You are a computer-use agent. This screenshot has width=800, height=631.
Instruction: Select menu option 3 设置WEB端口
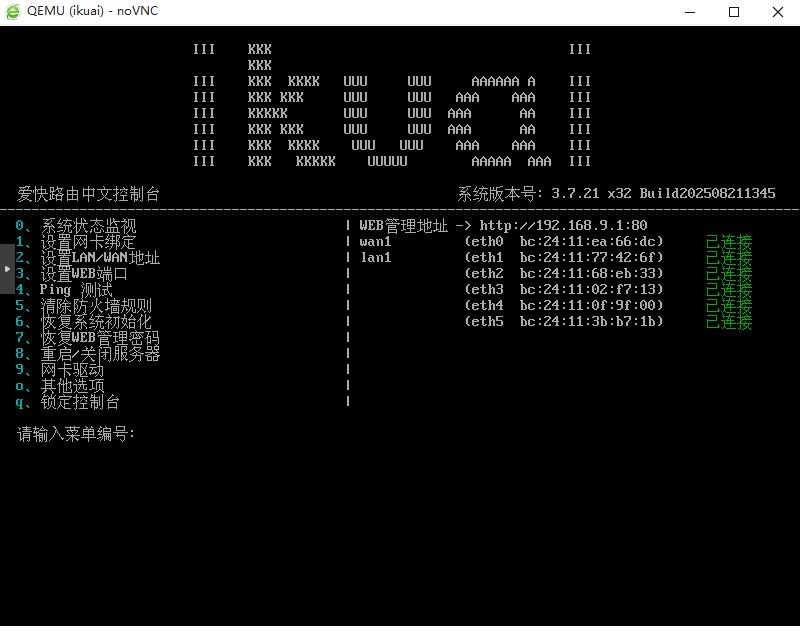coord(71,274)
